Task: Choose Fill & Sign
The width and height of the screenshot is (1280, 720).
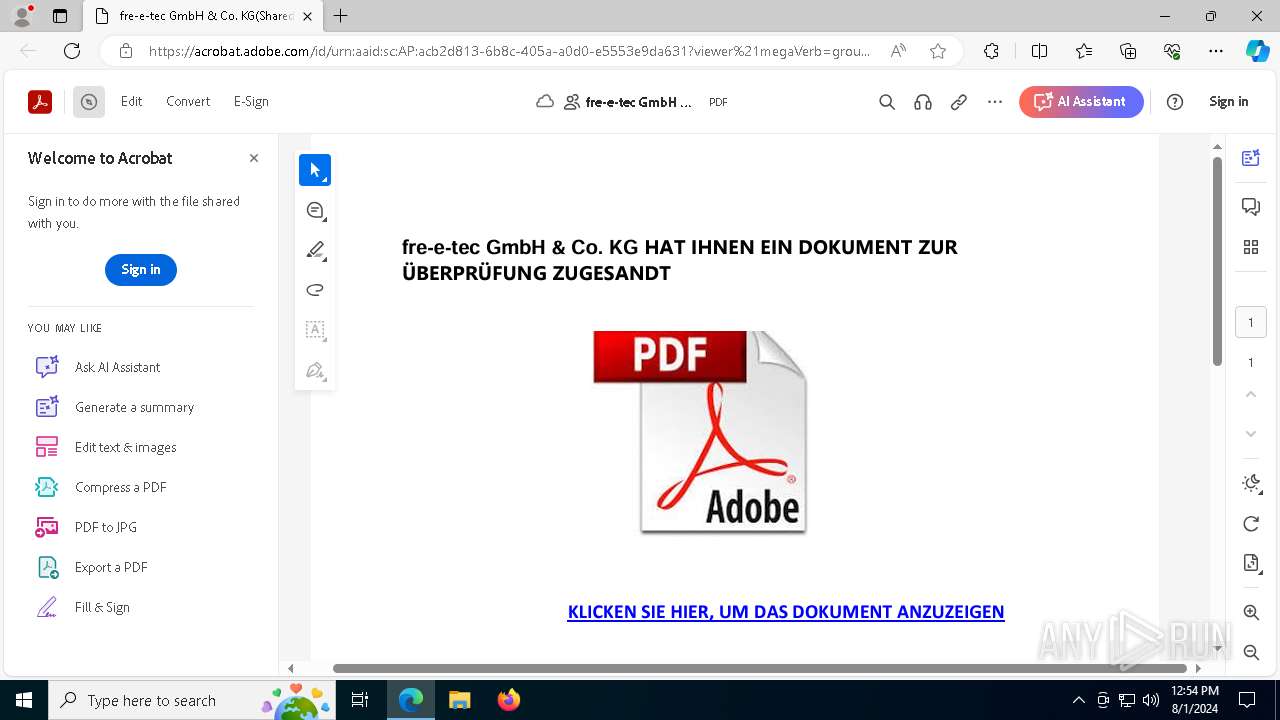Action: tap(82, 607)
